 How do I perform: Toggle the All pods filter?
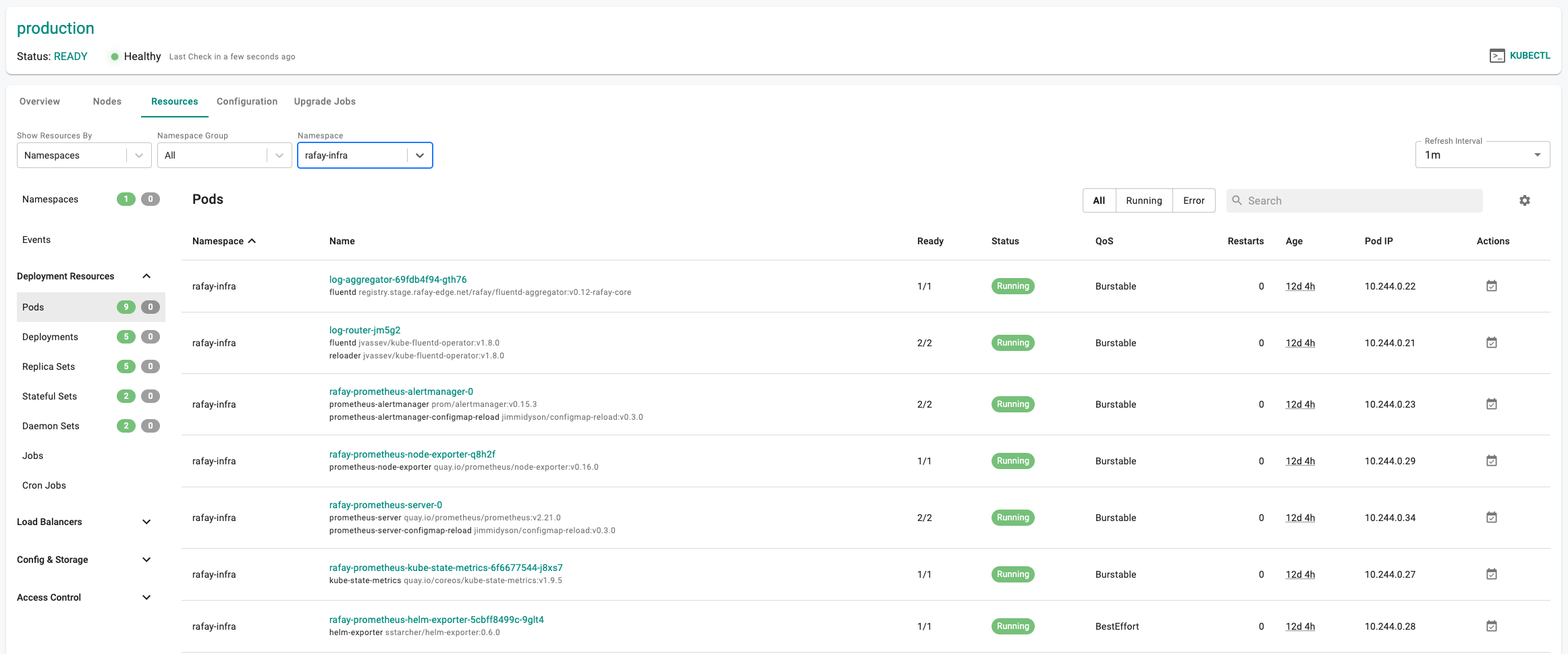point(1099,200)
